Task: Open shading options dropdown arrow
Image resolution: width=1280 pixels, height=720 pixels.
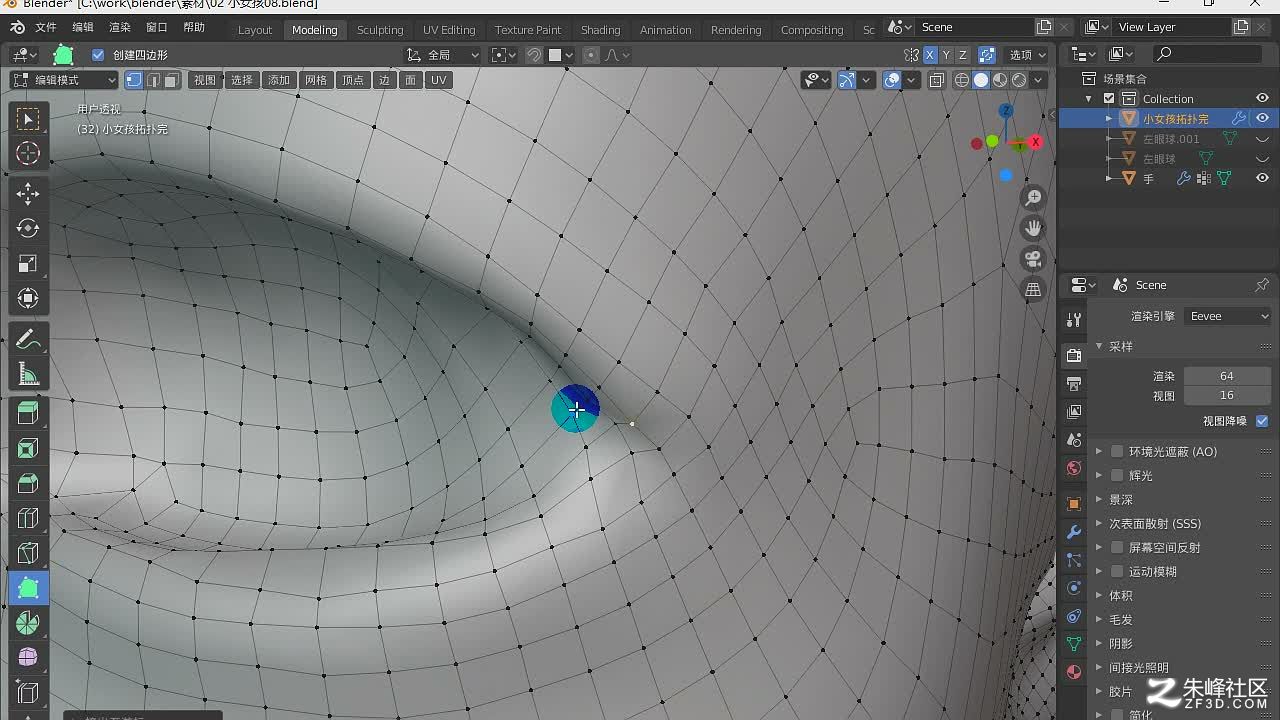Action: pos(1039,80)
